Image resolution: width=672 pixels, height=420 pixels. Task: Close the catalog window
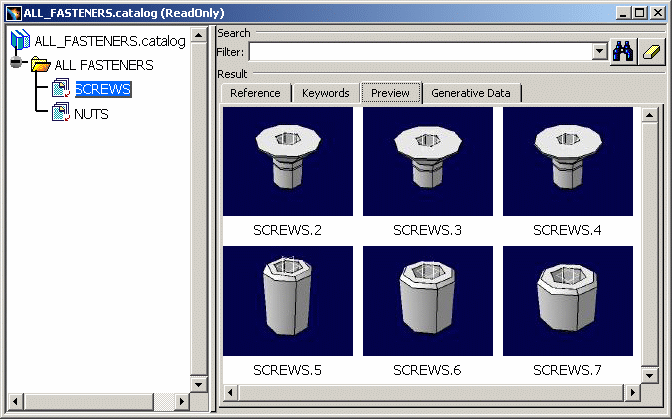pyautogui.click(x=657, y=13)
